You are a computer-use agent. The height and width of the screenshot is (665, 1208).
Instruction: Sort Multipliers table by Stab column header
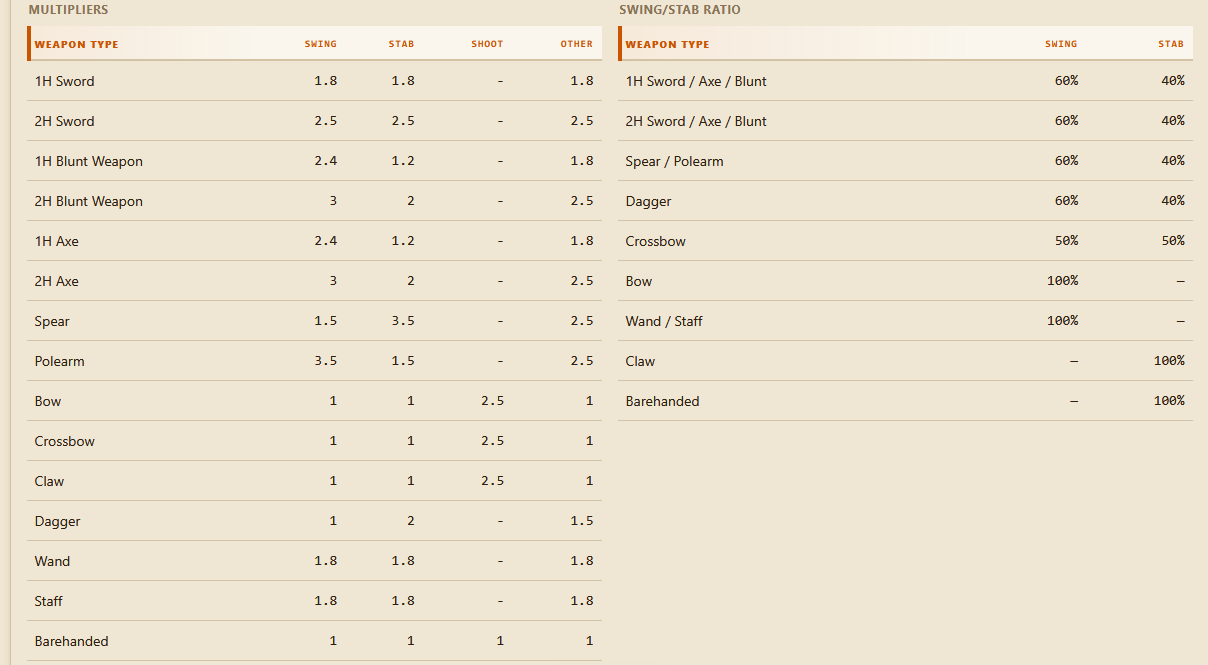click(401, 44)
